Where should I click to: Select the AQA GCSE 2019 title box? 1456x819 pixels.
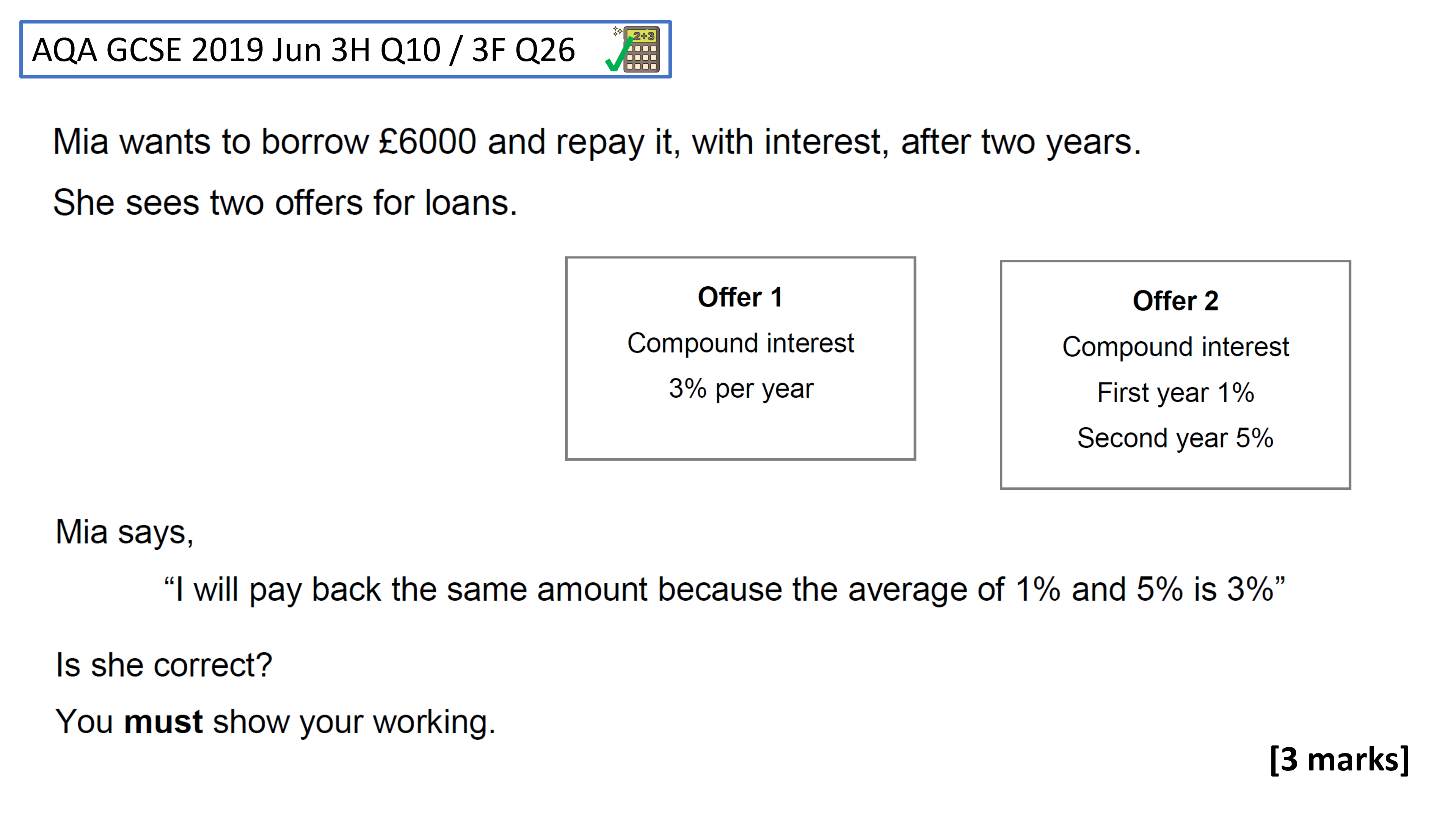click(x=345, y=49)
